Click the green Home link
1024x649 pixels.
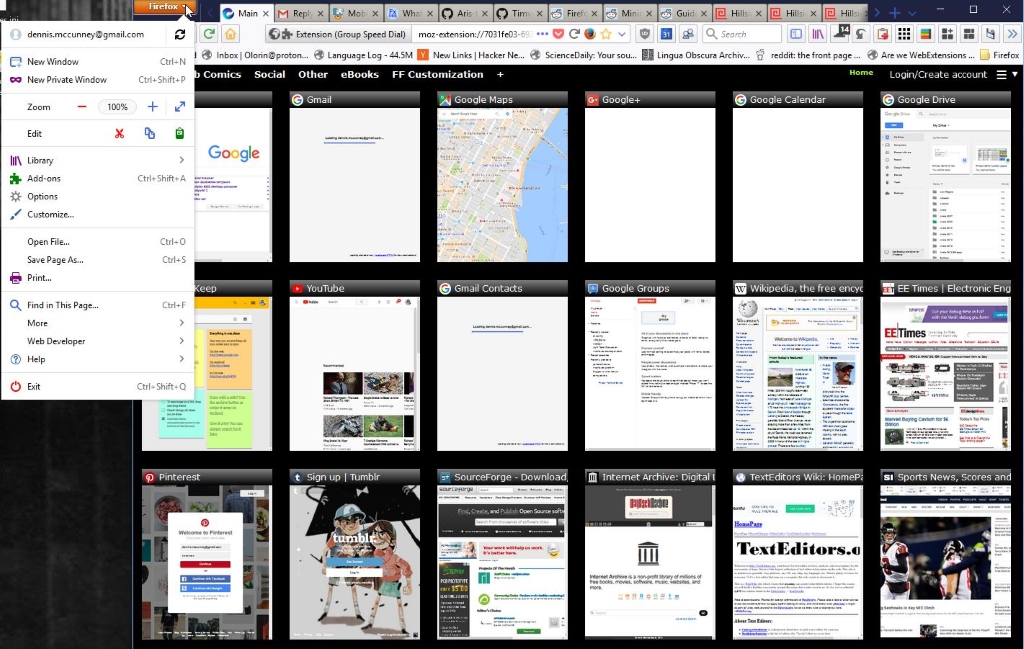click(861, 72)
